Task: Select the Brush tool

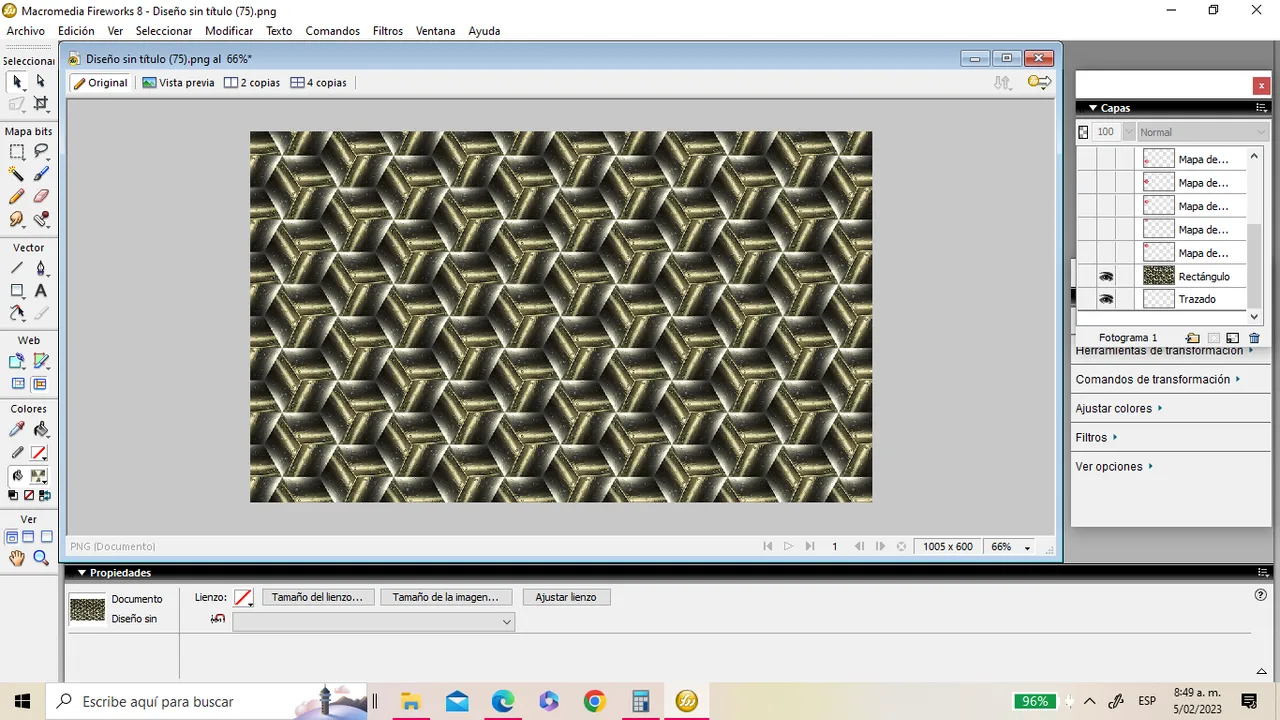Action: (x=41, y=174)
